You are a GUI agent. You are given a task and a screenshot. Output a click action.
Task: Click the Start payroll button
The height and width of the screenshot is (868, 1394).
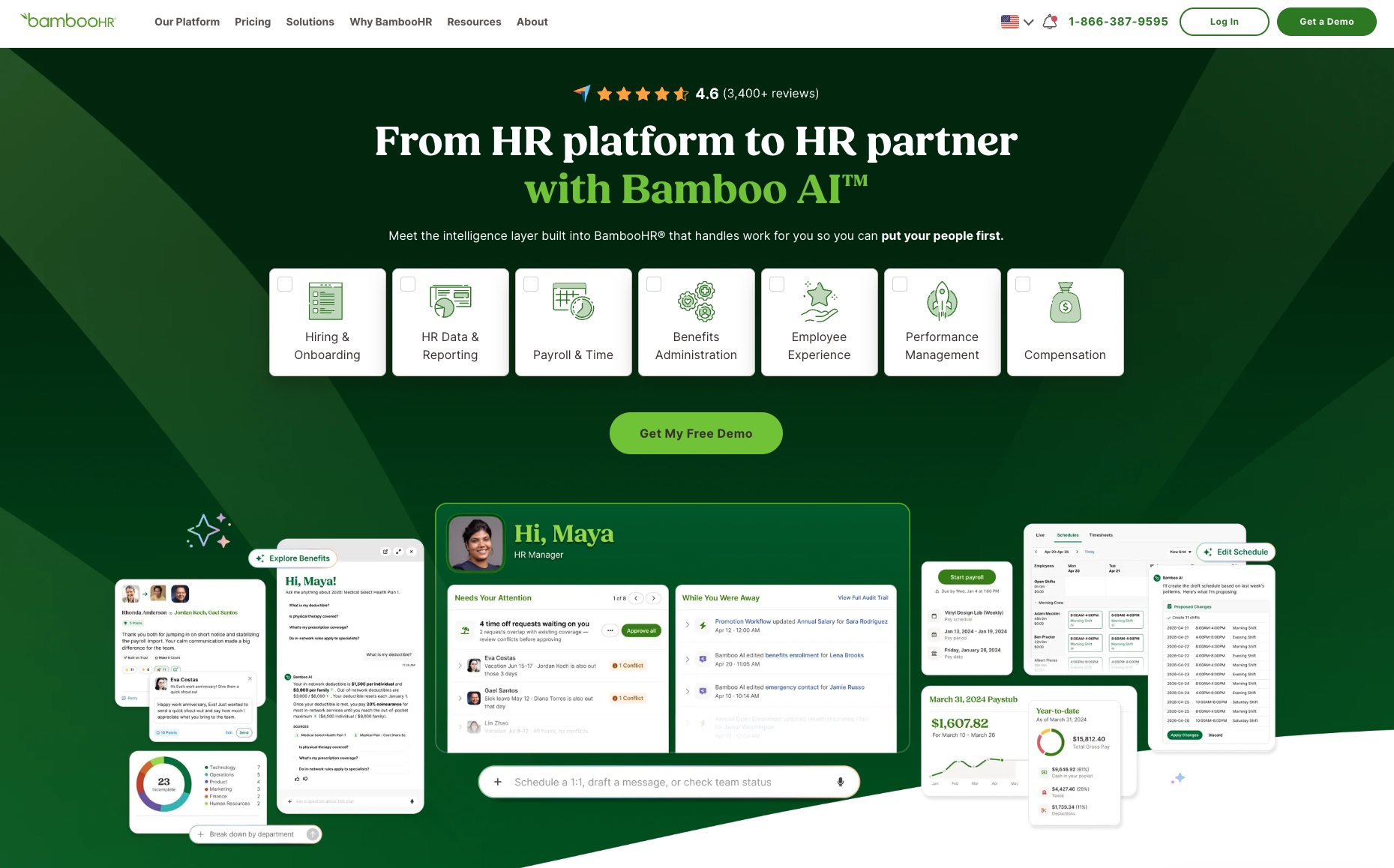tap(967, 577)
